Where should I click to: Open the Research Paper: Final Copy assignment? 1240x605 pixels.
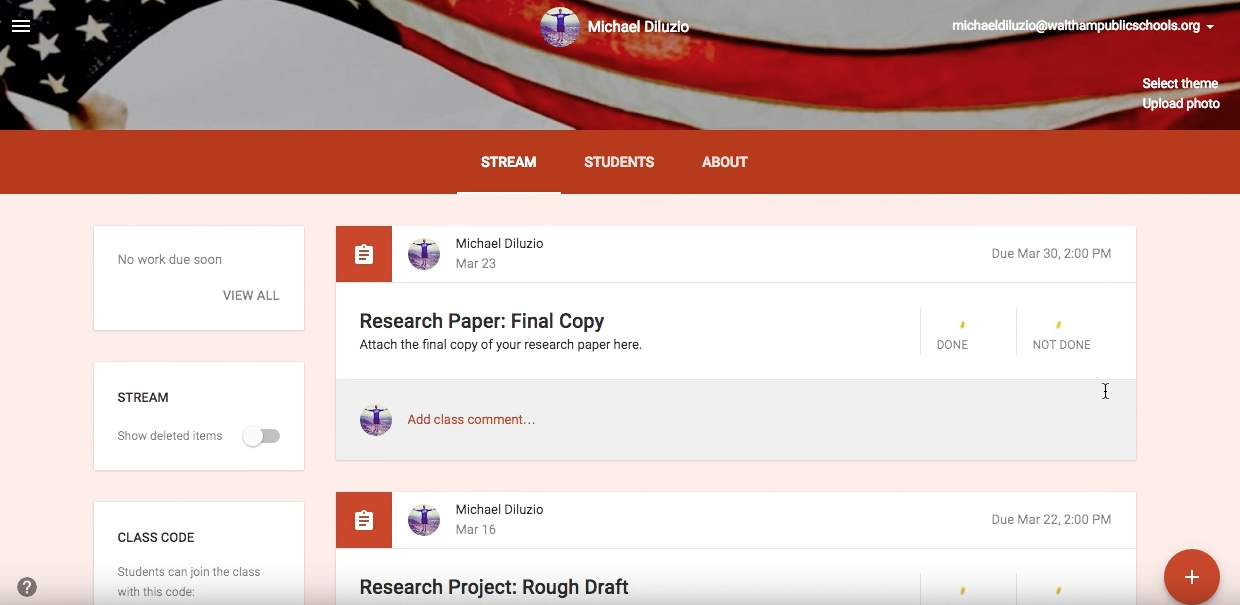point(481,321)
